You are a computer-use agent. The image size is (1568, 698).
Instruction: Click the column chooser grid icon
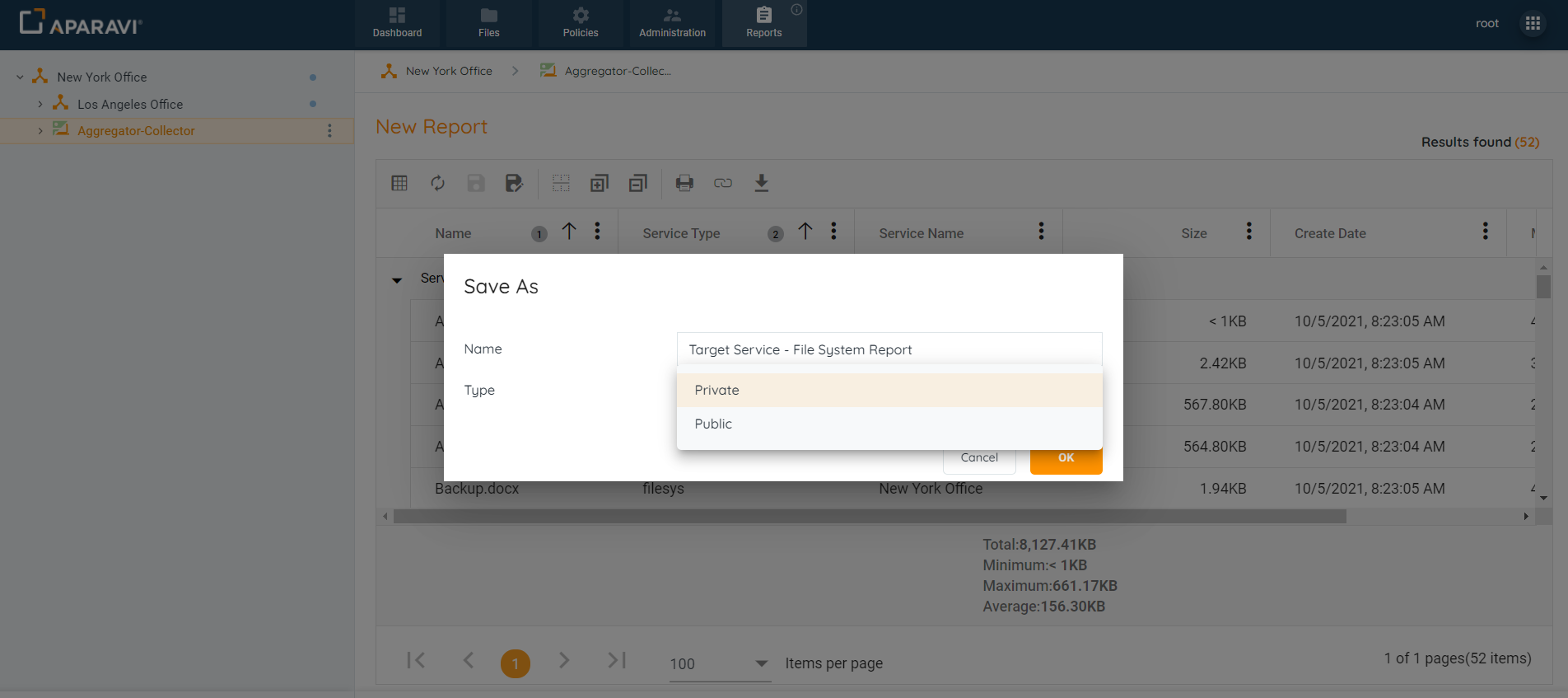399,183
